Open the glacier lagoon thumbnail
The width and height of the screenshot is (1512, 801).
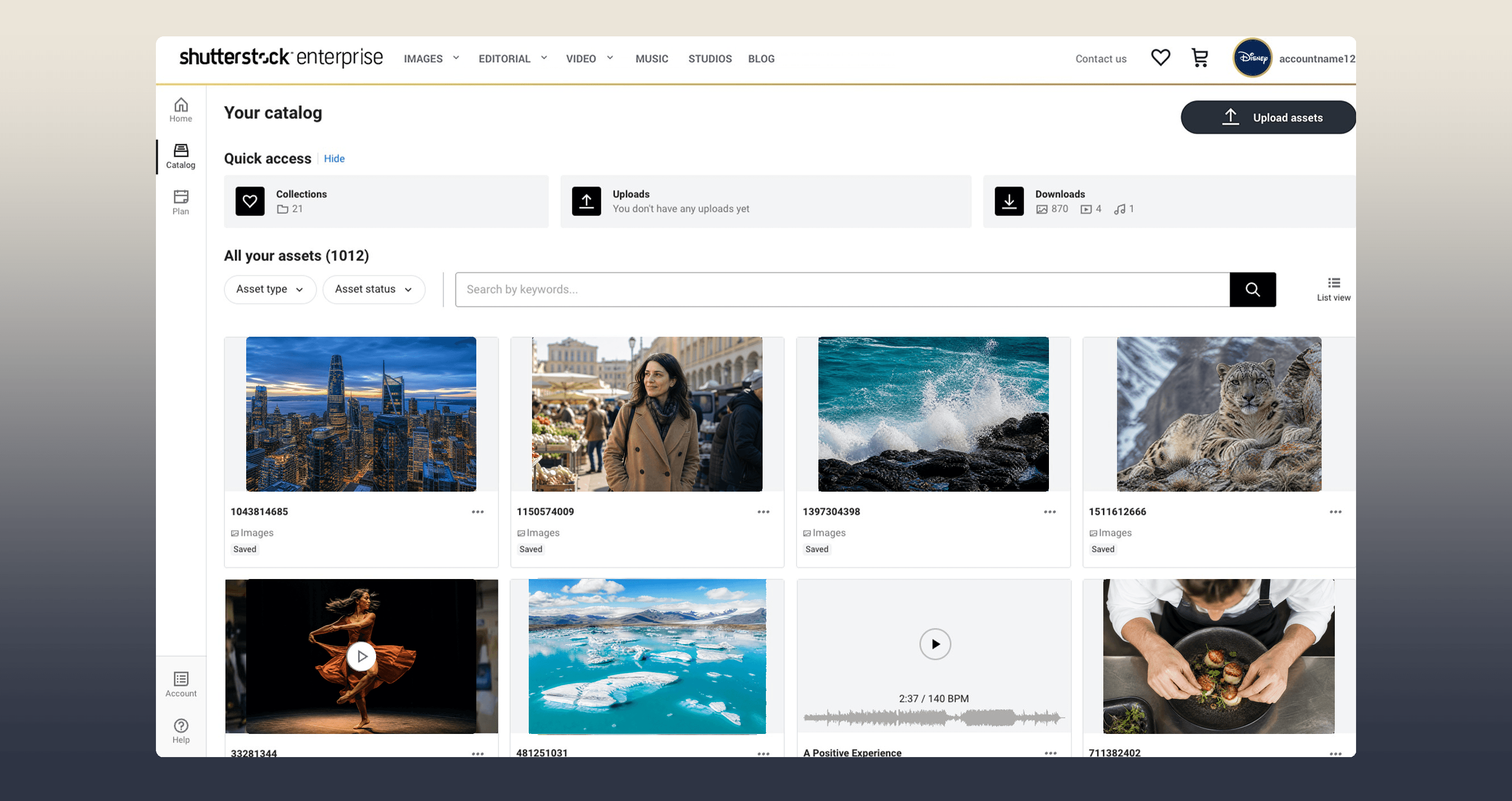647,656
